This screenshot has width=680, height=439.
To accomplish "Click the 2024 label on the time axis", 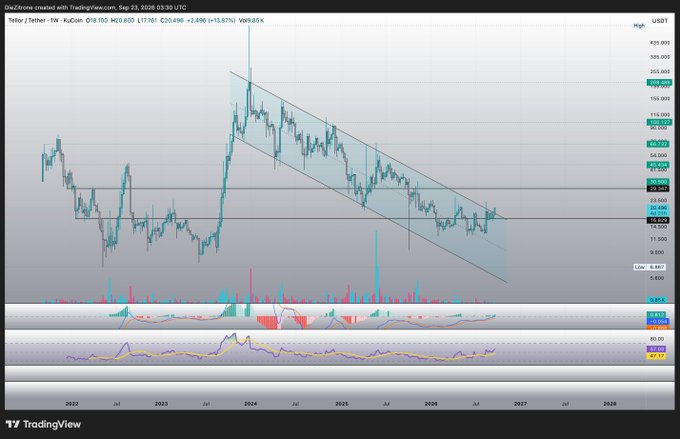I will (250, 404).
